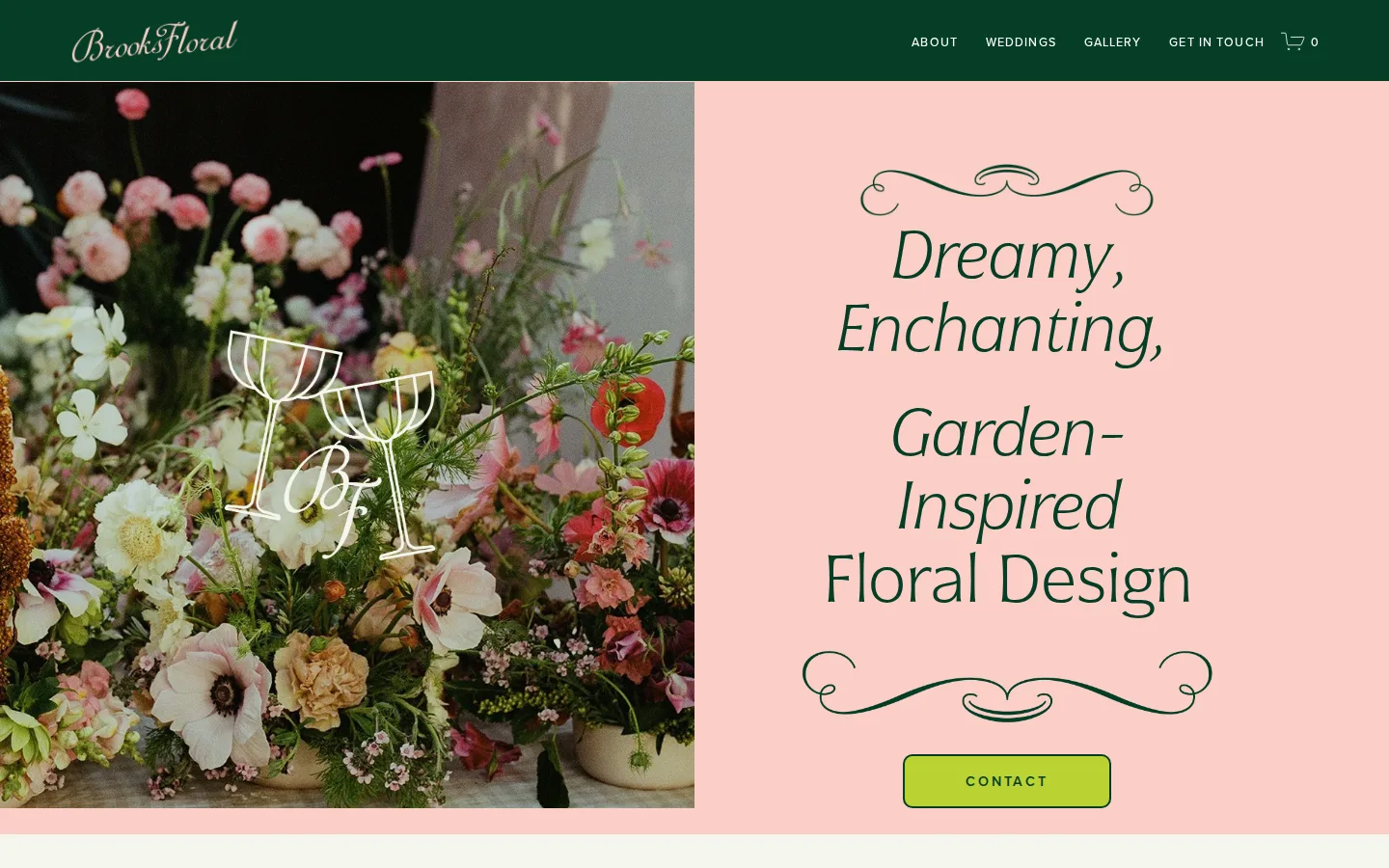
Task: Click the floral arrangement hero photo
Action: [347, 445]
